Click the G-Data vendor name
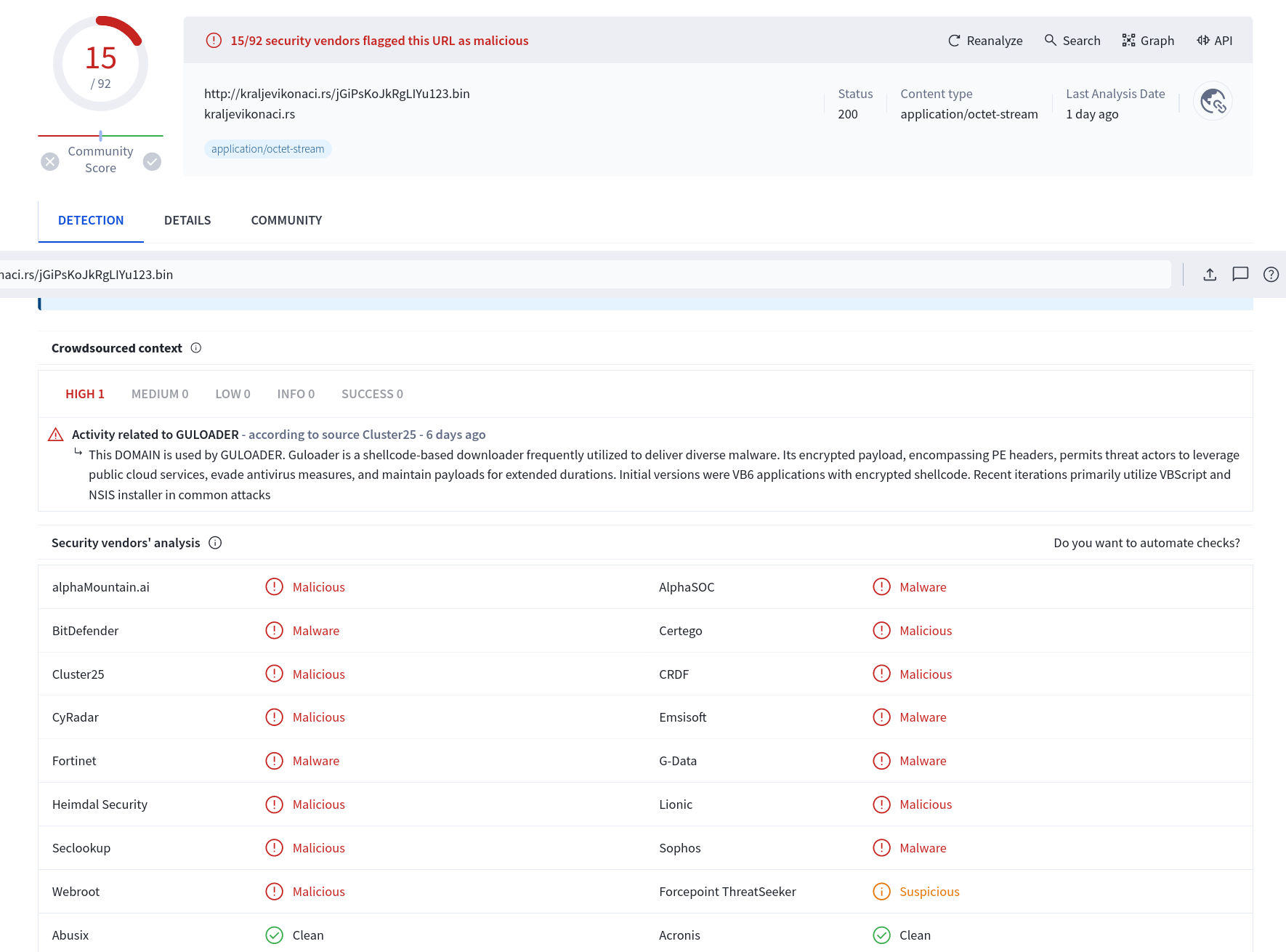The width and height of the screenshot is (1286, 952). tap(678, 761)
